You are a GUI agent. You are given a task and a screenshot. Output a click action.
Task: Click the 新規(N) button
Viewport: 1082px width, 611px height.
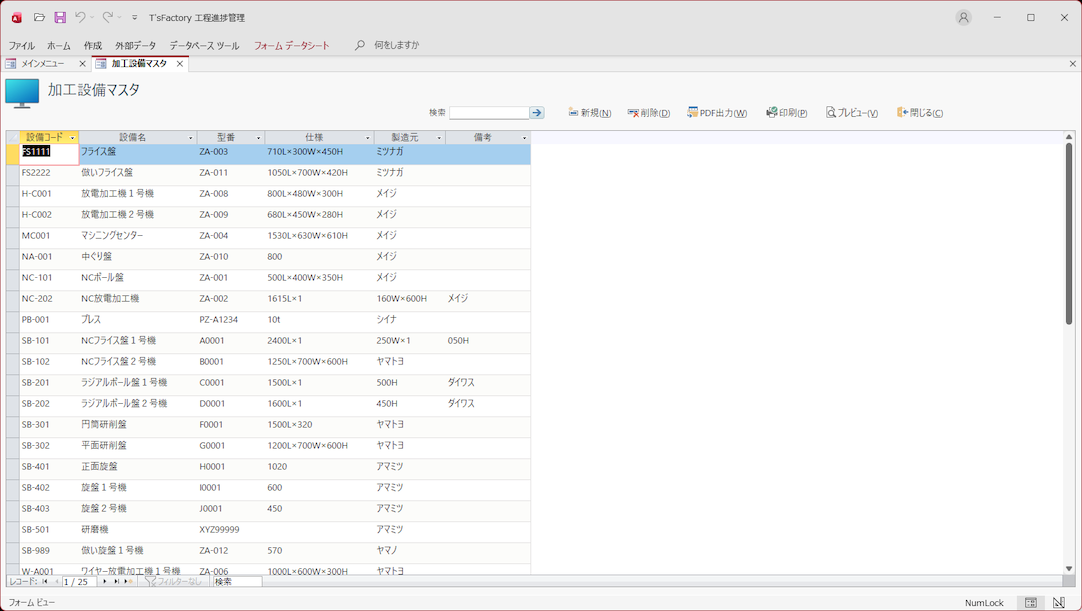(x=590, y=113)
